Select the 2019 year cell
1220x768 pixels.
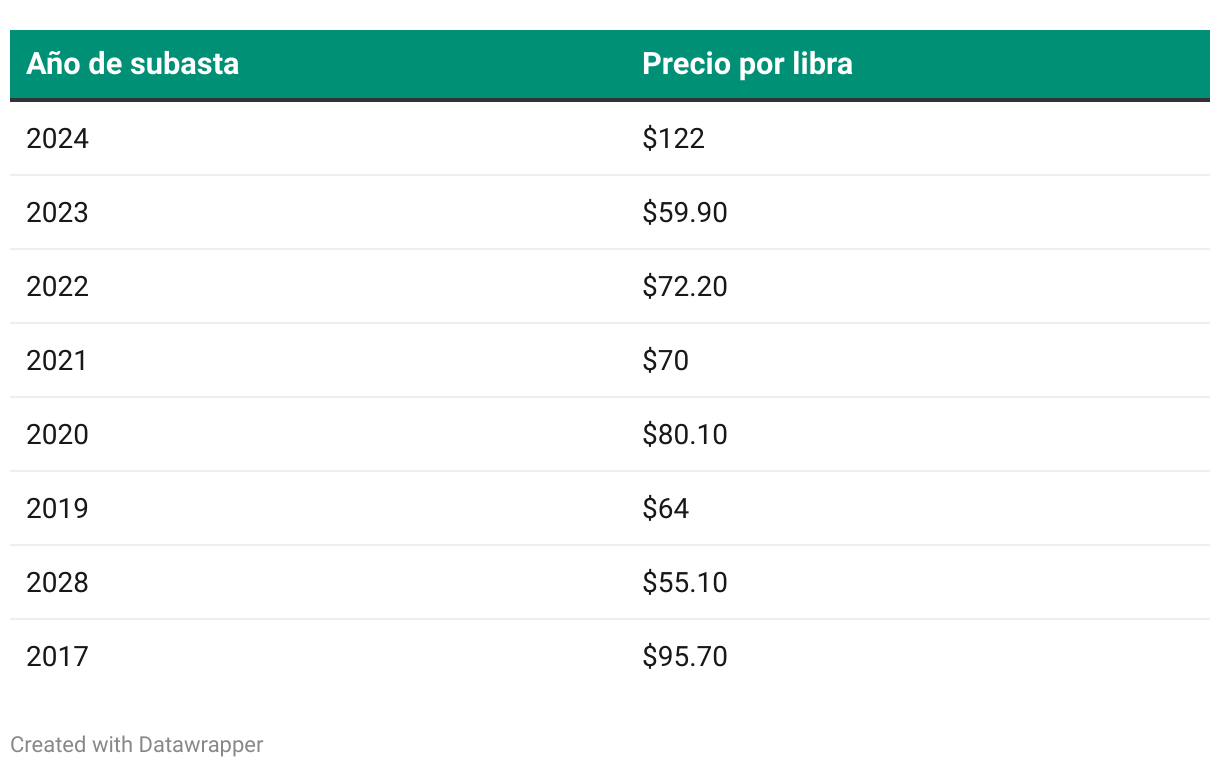tap(57, 508)
